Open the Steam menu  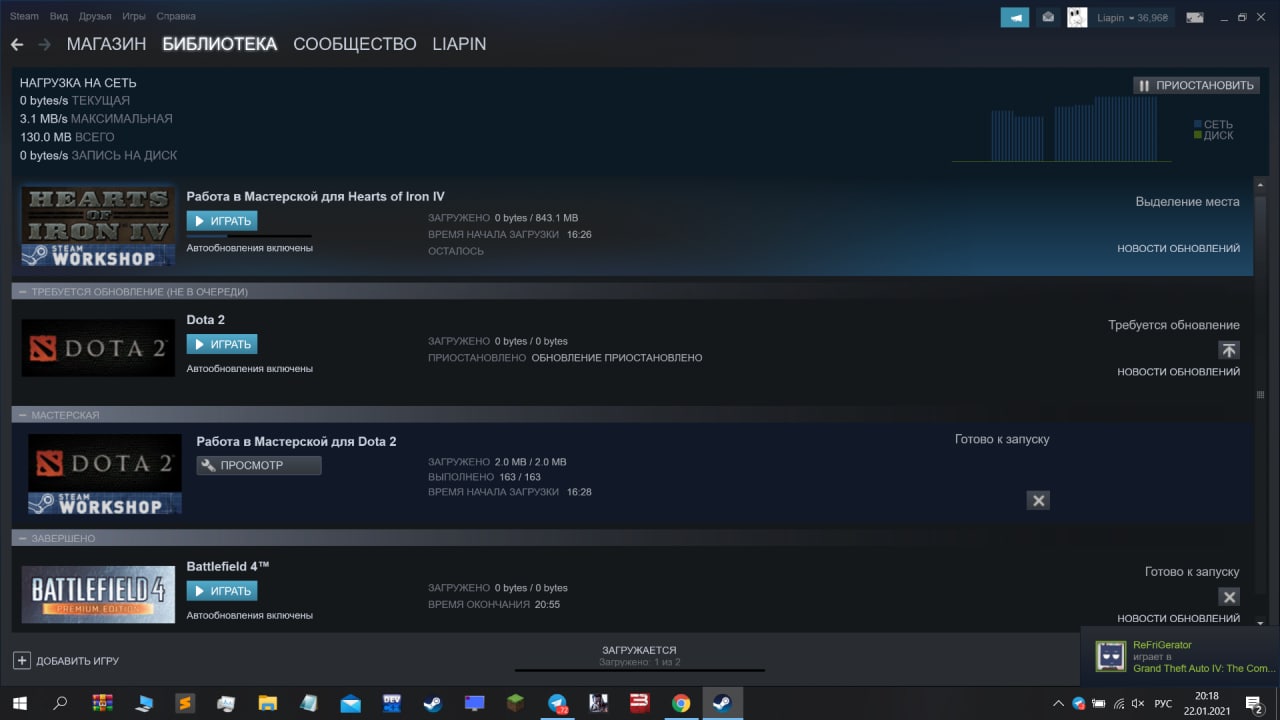(x=24, y=16)
